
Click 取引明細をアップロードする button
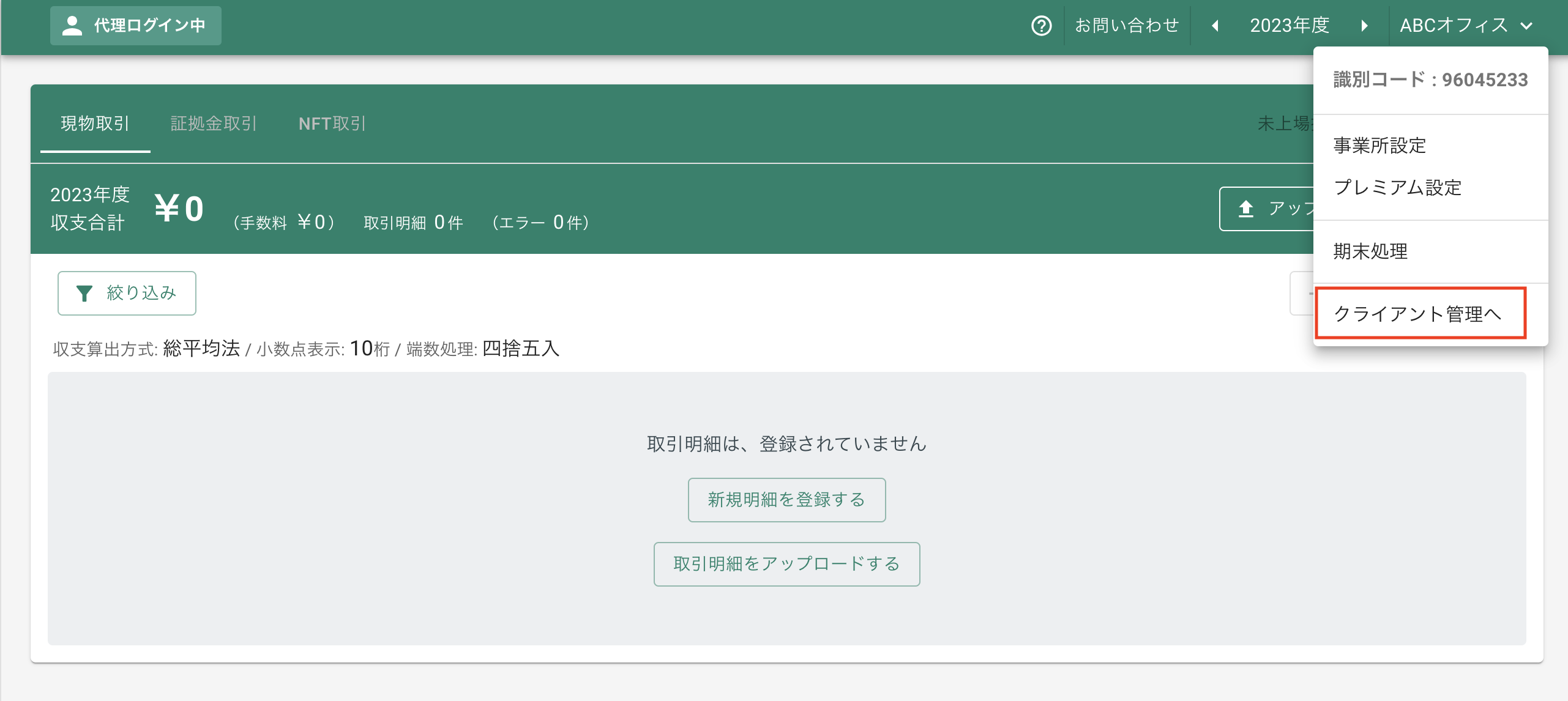[786, 564]
